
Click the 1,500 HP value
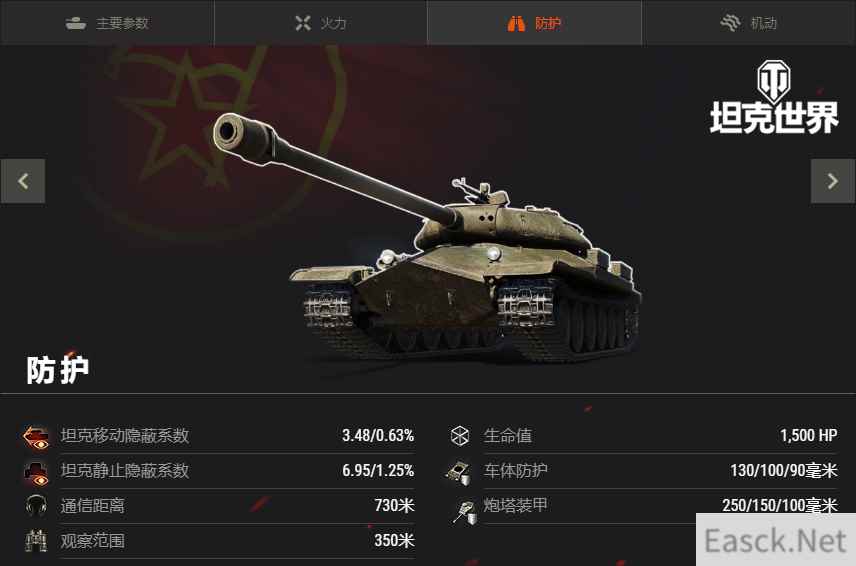[809, 436]
